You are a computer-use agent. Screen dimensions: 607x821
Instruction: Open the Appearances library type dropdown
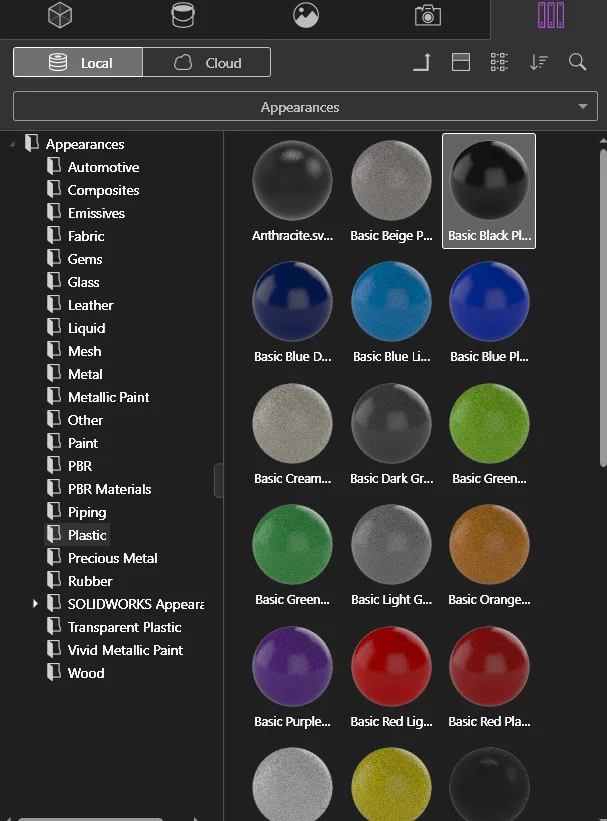click(300, 107)
